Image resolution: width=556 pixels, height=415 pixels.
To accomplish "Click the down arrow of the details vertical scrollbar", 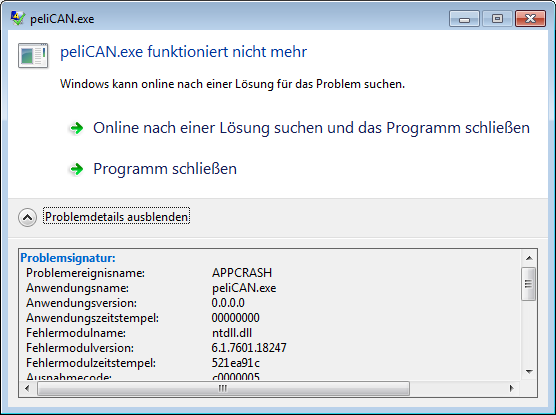I will pos(529,372).
